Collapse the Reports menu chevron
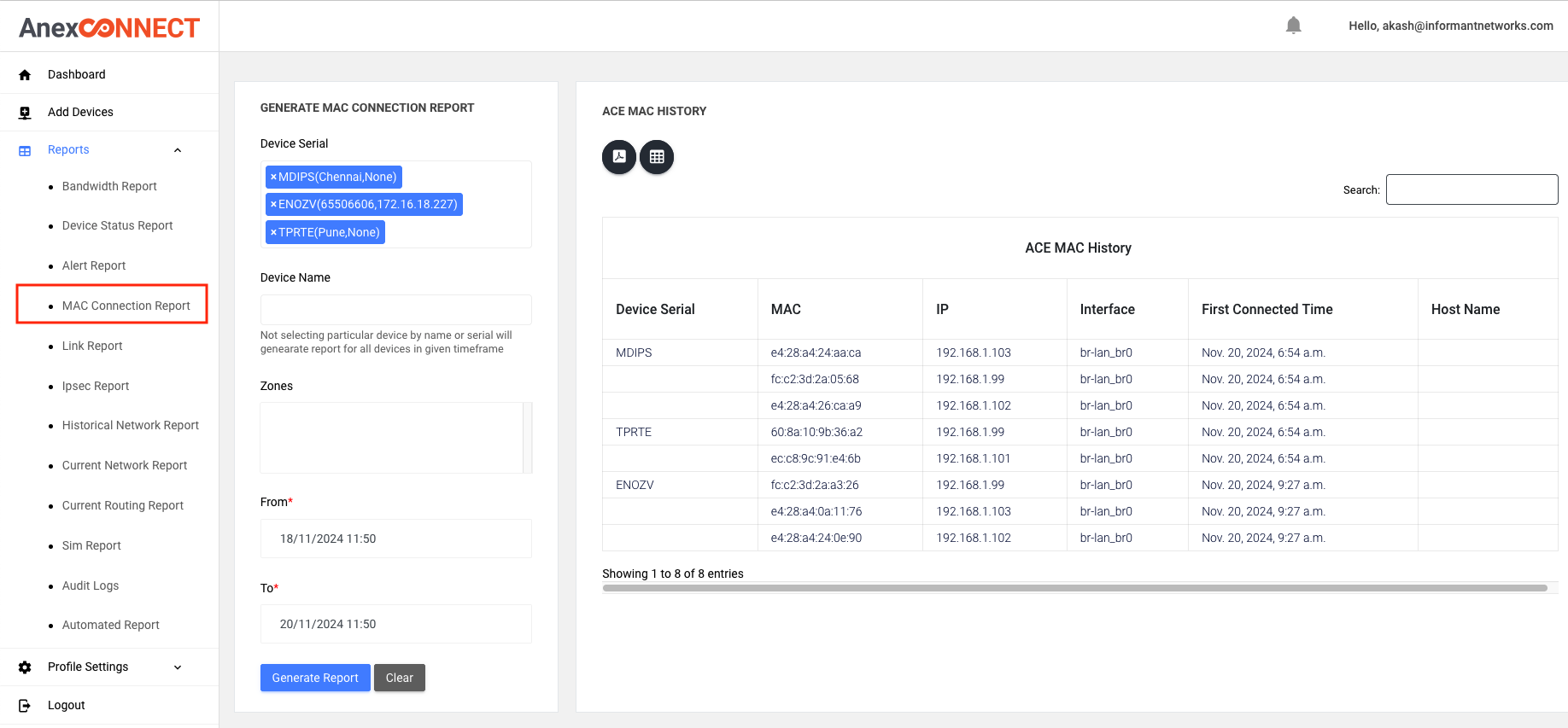The image size is (1568, 728). 178,150
